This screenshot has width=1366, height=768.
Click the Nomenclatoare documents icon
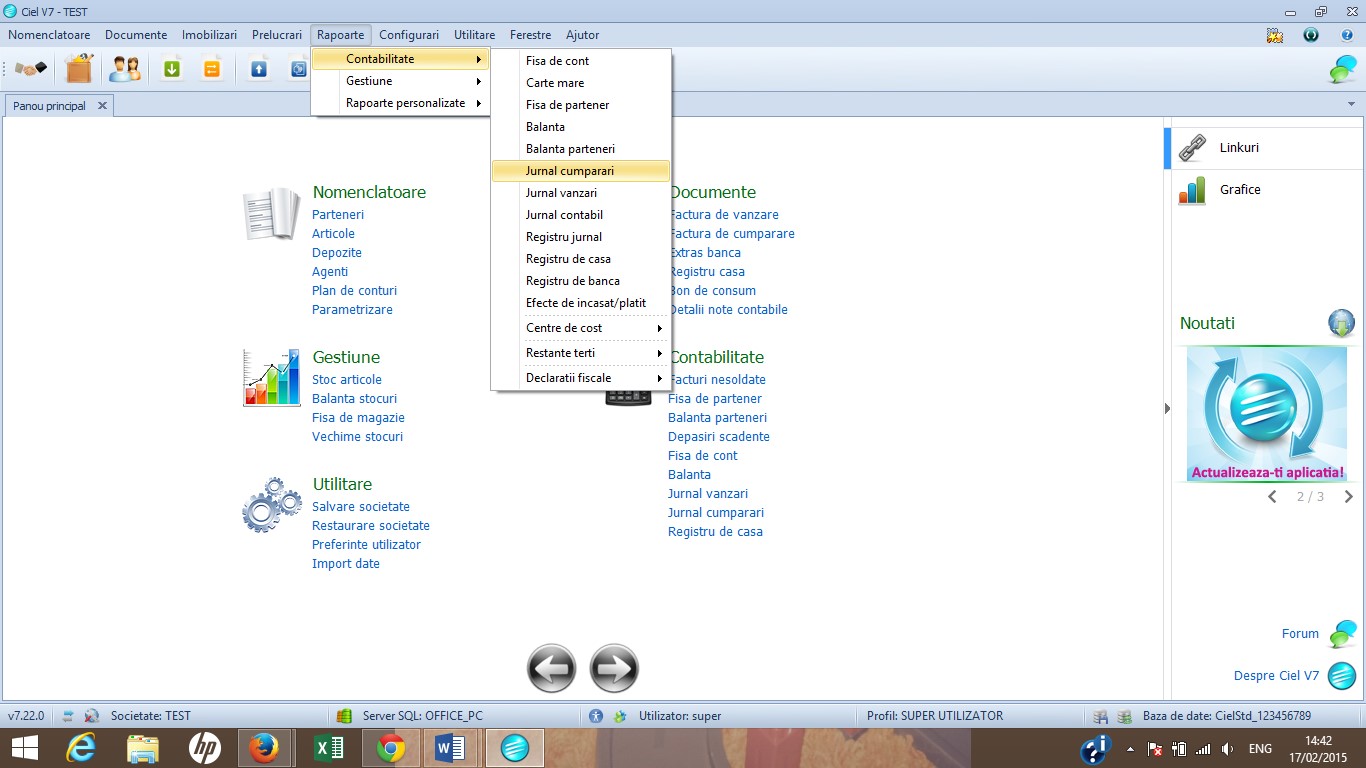tap(272, 213)
